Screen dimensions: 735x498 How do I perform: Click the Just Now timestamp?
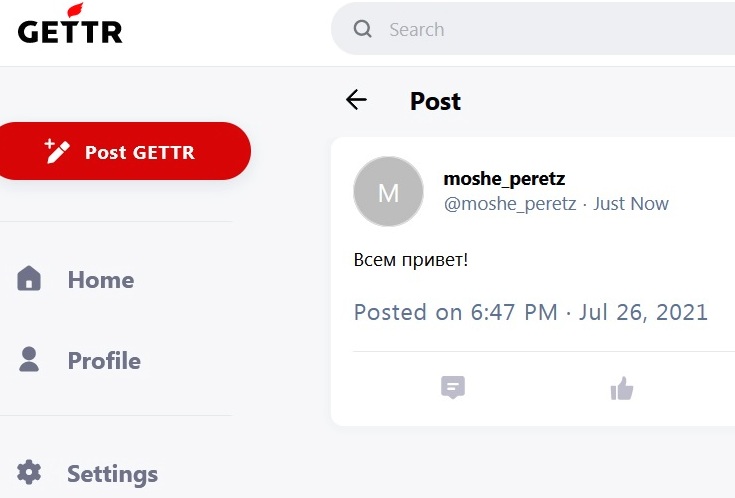(631, 204)
